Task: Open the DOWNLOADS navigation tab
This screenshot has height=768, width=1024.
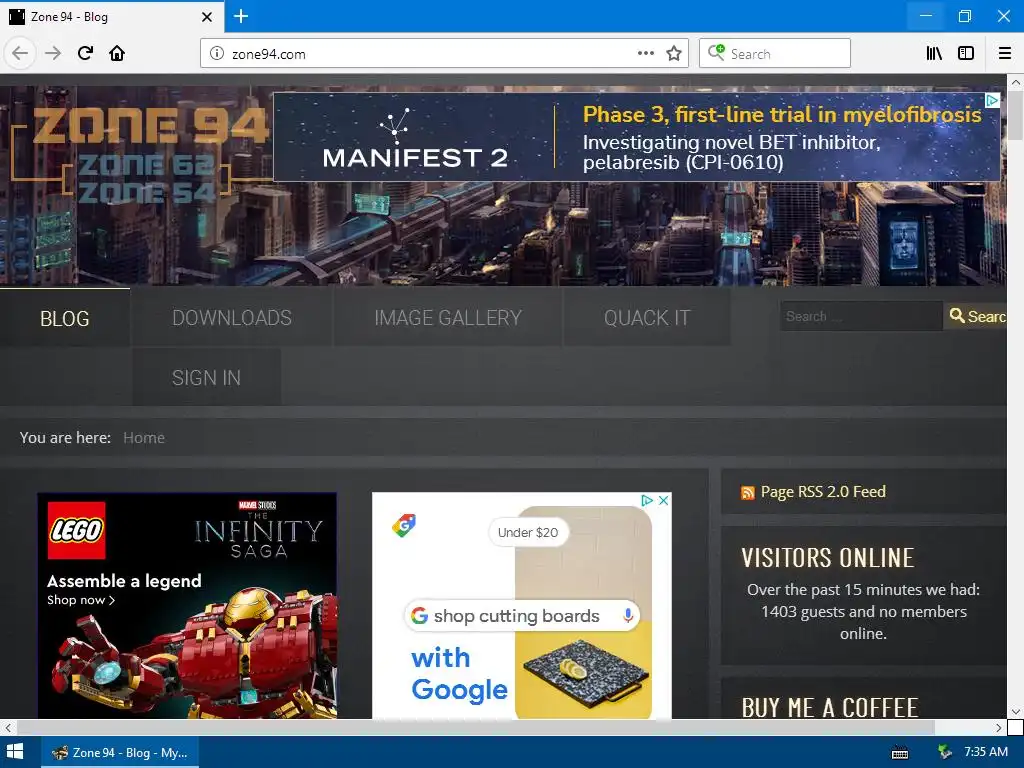Action: [x=232, y=317]
